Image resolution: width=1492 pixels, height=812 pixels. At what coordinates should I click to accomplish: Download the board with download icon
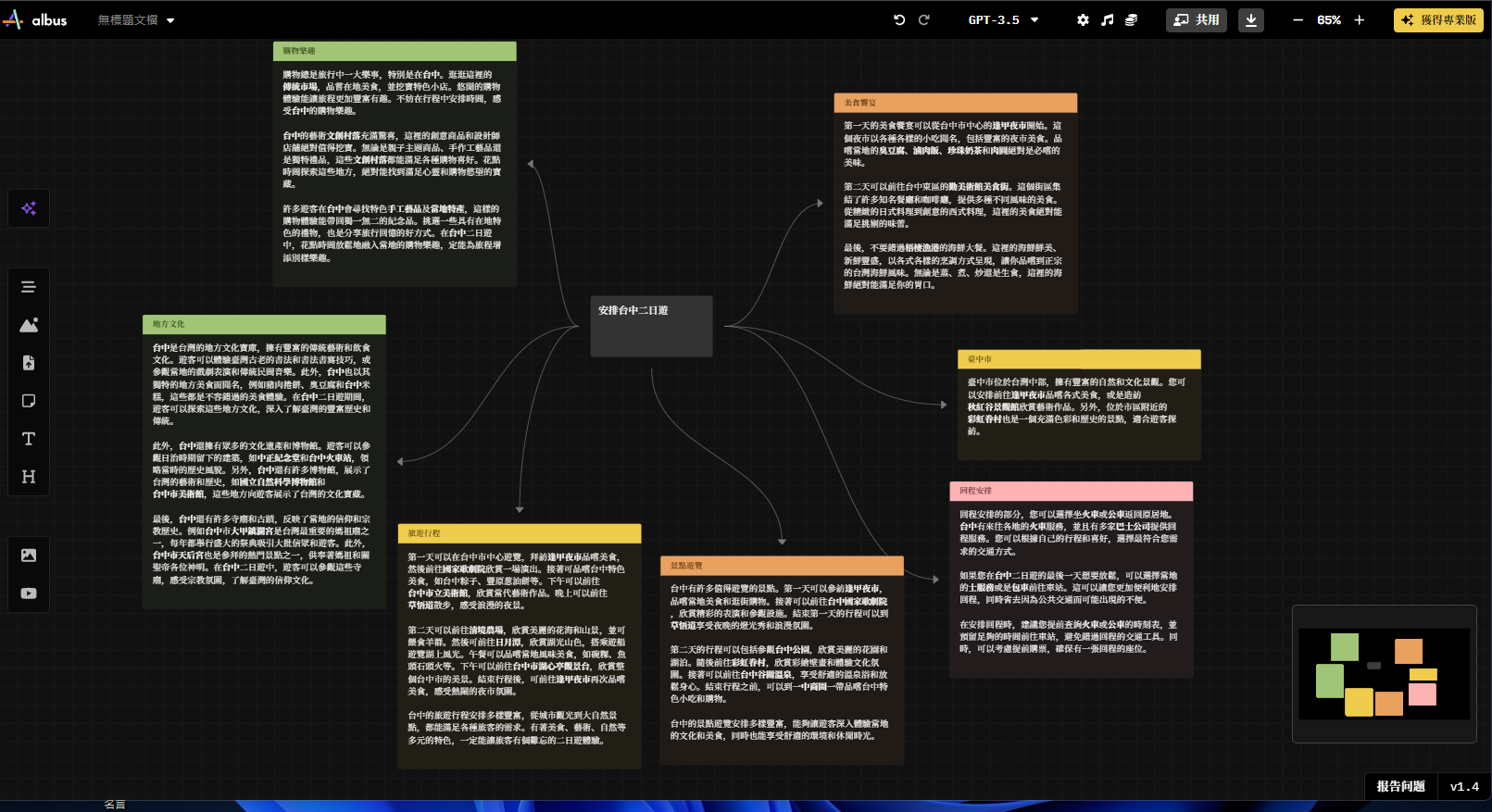point(1251,19)
